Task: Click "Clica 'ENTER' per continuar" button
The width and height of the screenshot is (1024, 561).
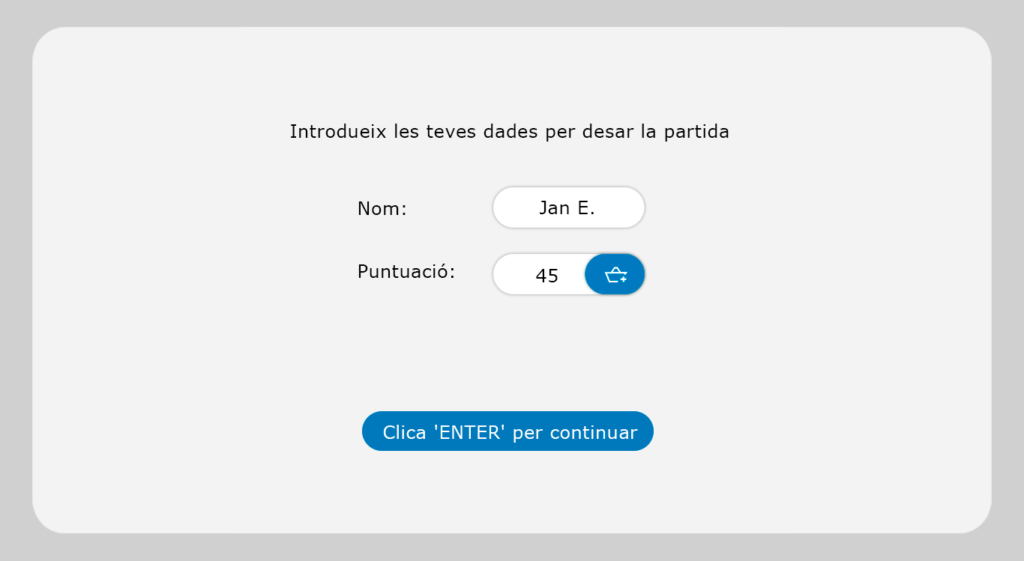Action: point(508,432)
